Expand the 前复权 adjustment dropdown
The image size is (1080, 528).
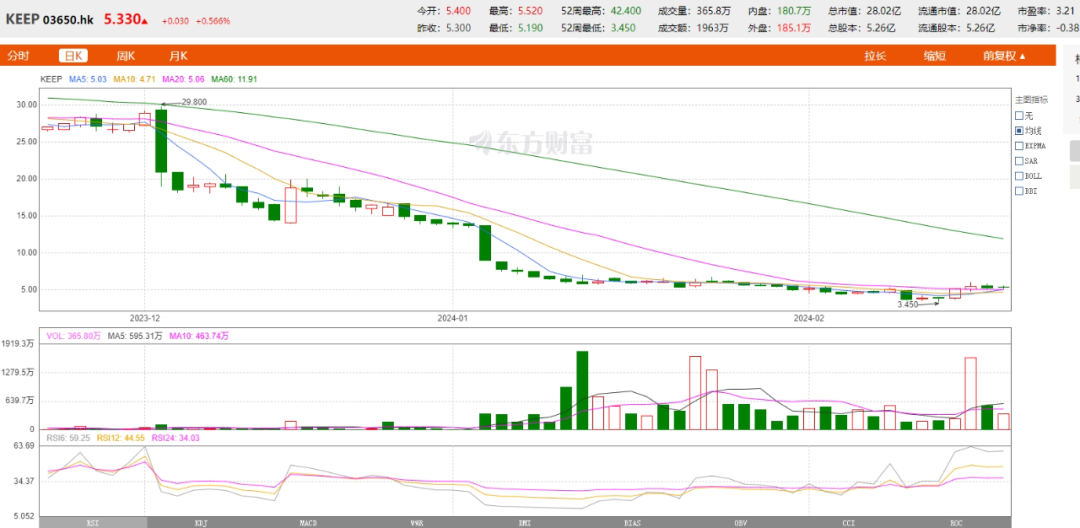point(1003,56)
